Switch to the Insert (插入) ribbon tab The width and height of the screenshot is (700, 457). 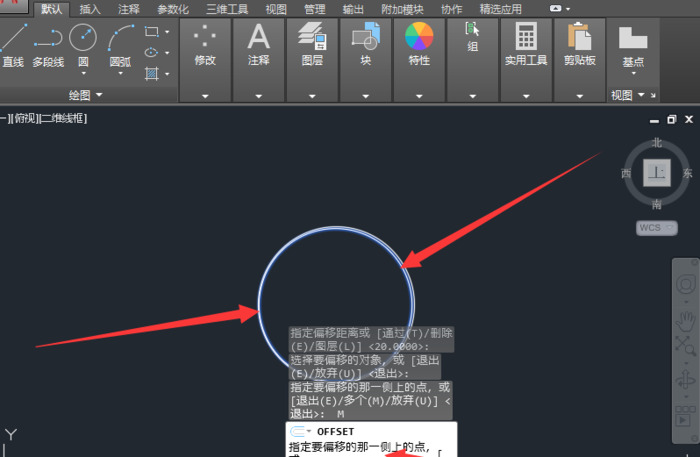(90, 9)
